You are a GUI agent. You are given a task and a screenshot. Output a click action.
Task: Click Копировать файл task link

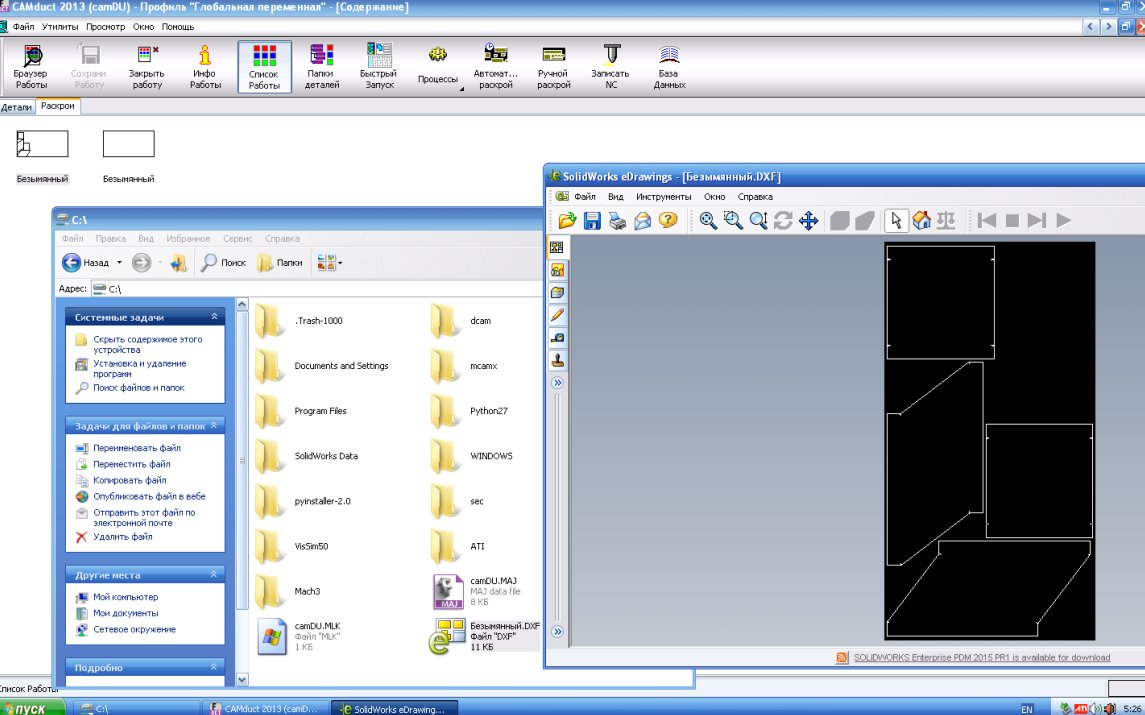[129, 480]
